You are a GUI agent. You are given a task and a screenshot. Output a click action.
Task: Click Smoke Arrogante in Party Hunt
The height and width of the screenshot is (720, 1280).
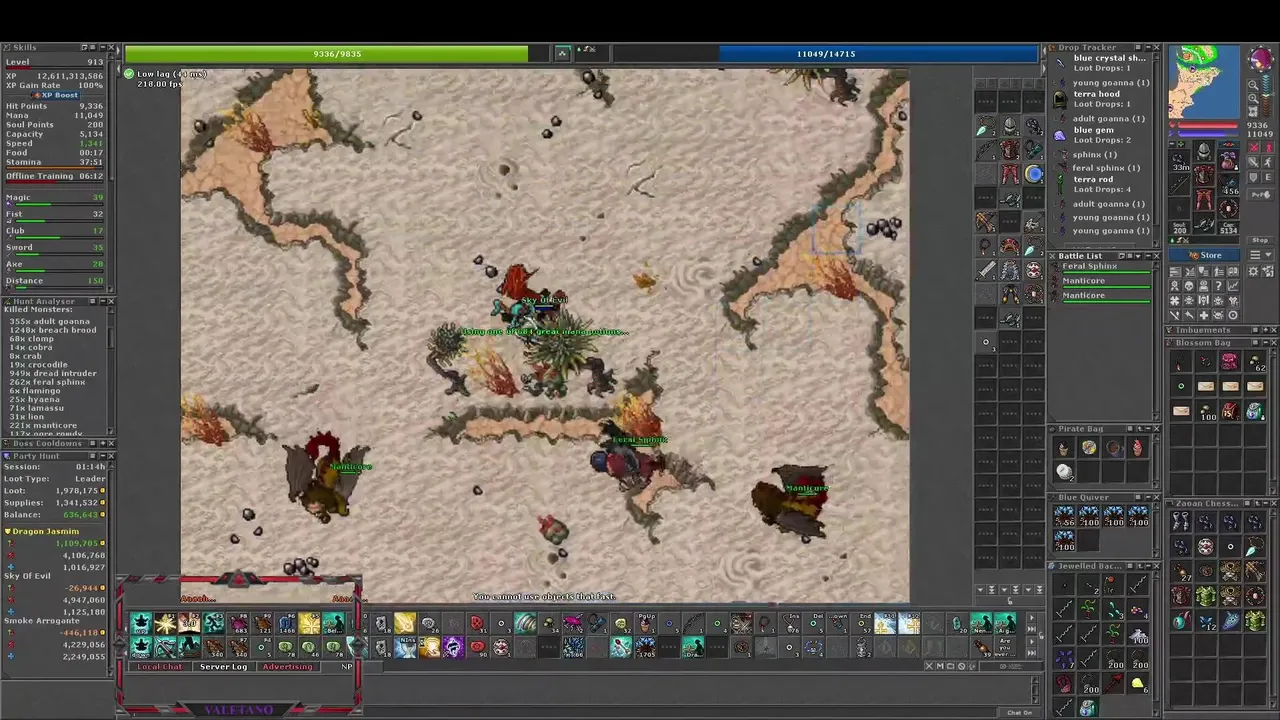[x=41, y=620]
